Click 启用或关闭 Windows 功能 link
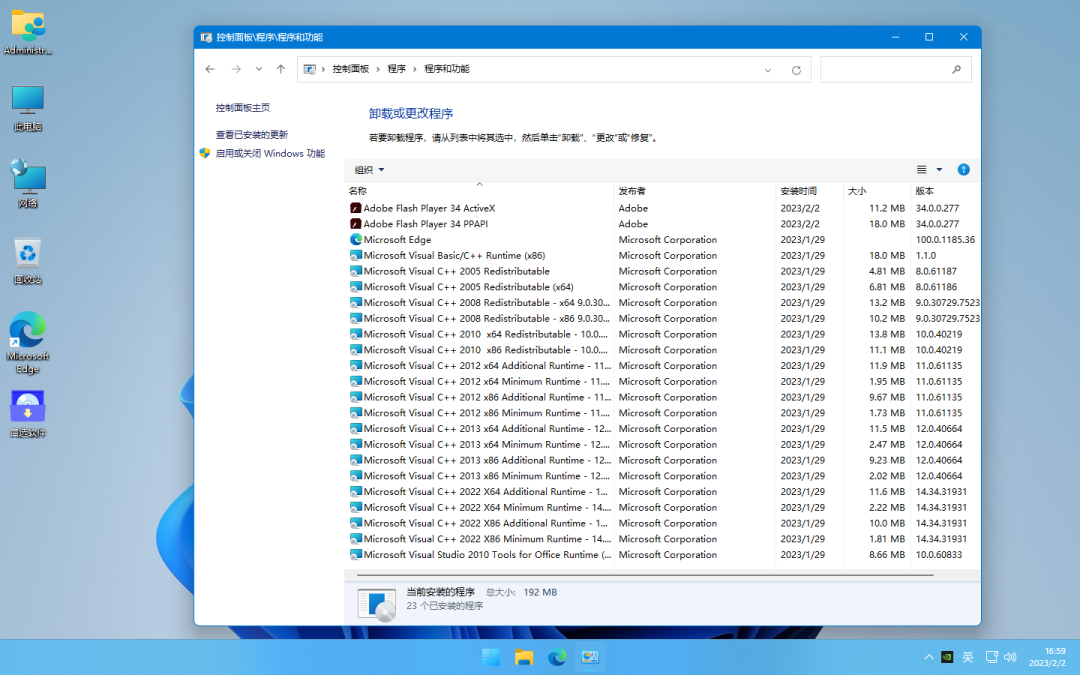This screenshot has height=675, width=1080. pos(270,153)
